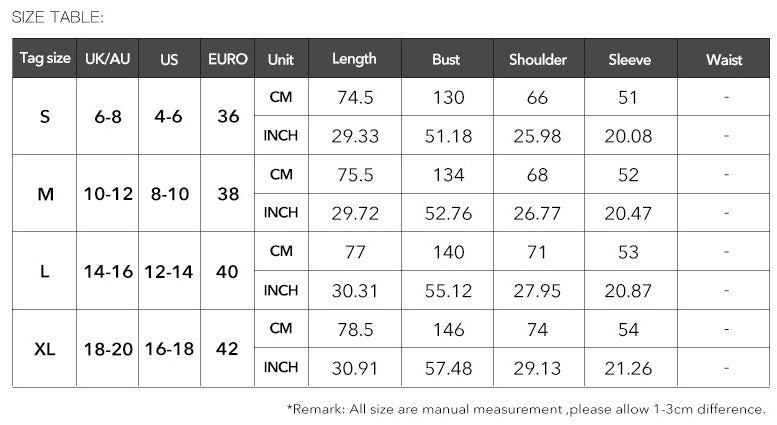This screenshot has width=777, height=425.
Task: Click the 10-12 UK/AU size cell
Action: tap(108, 194)
